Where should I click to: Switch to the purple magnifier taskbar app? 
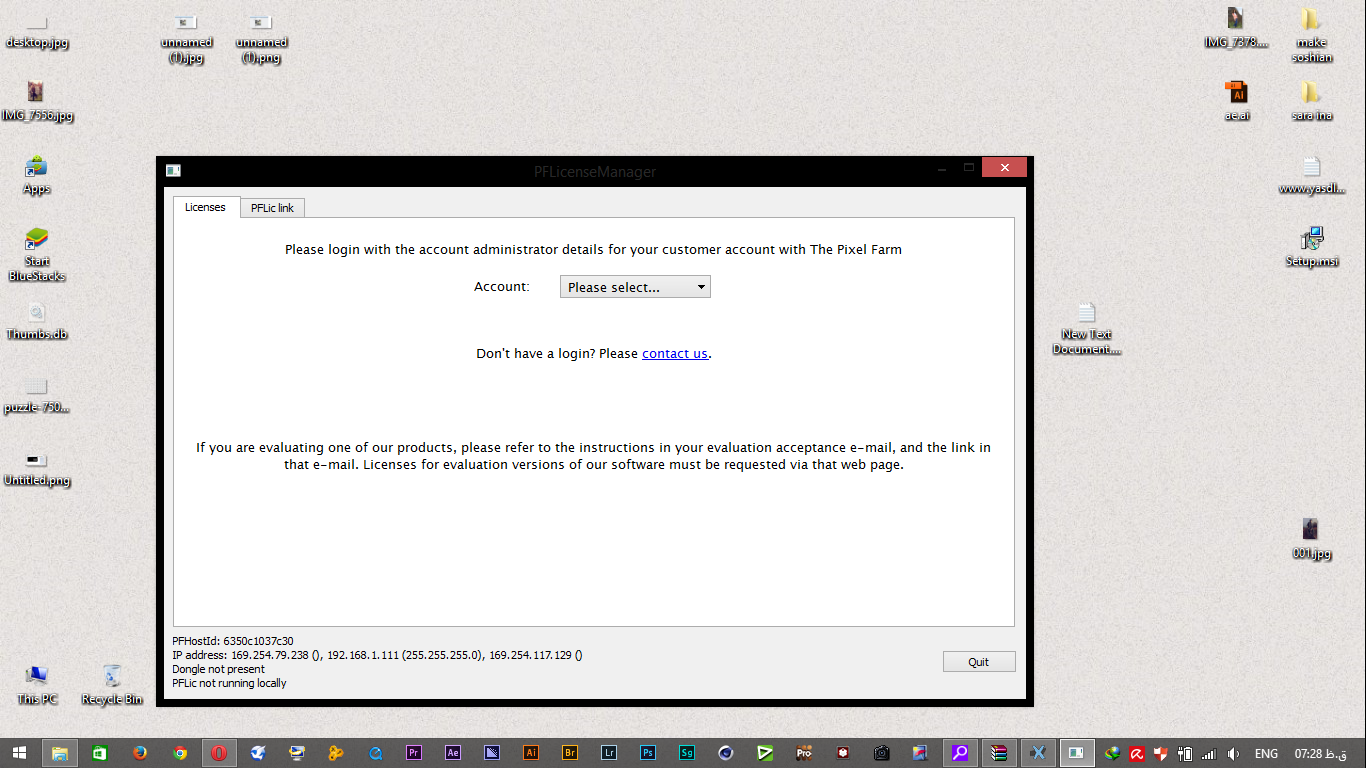pos(960,753)
